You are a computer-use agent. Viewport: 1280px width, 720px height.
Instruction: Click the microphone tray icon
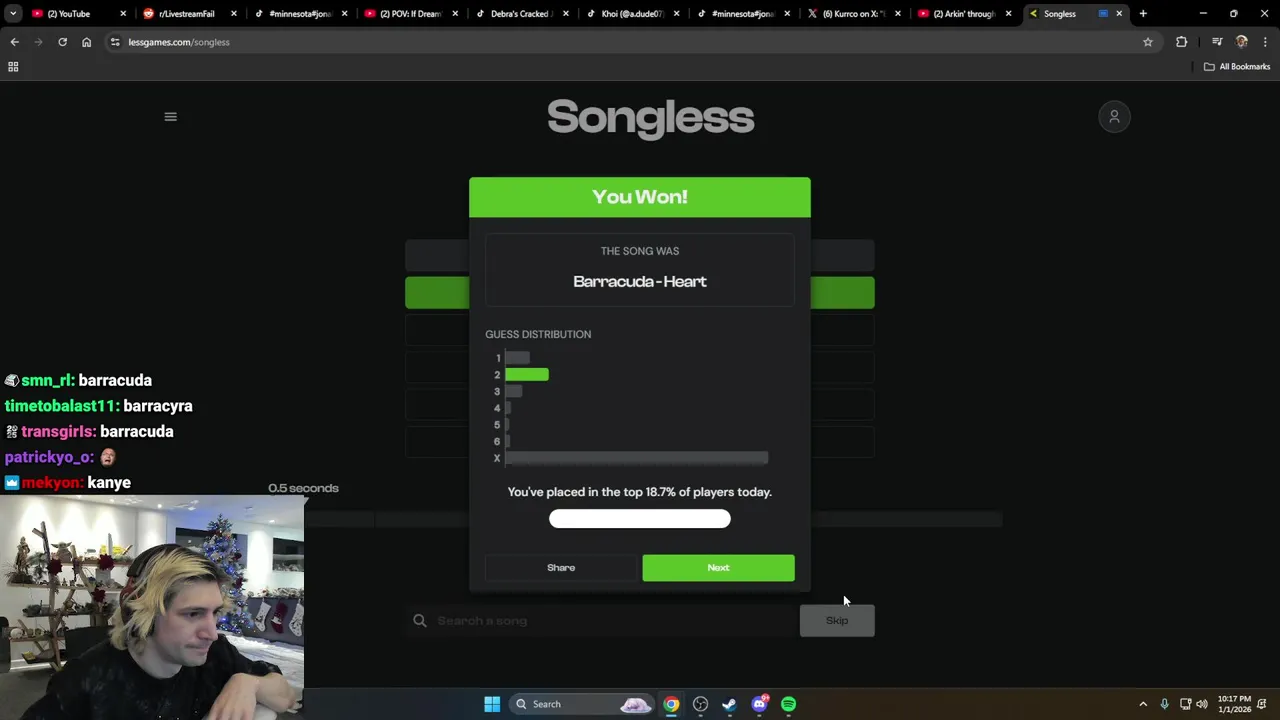(1164, 704)
